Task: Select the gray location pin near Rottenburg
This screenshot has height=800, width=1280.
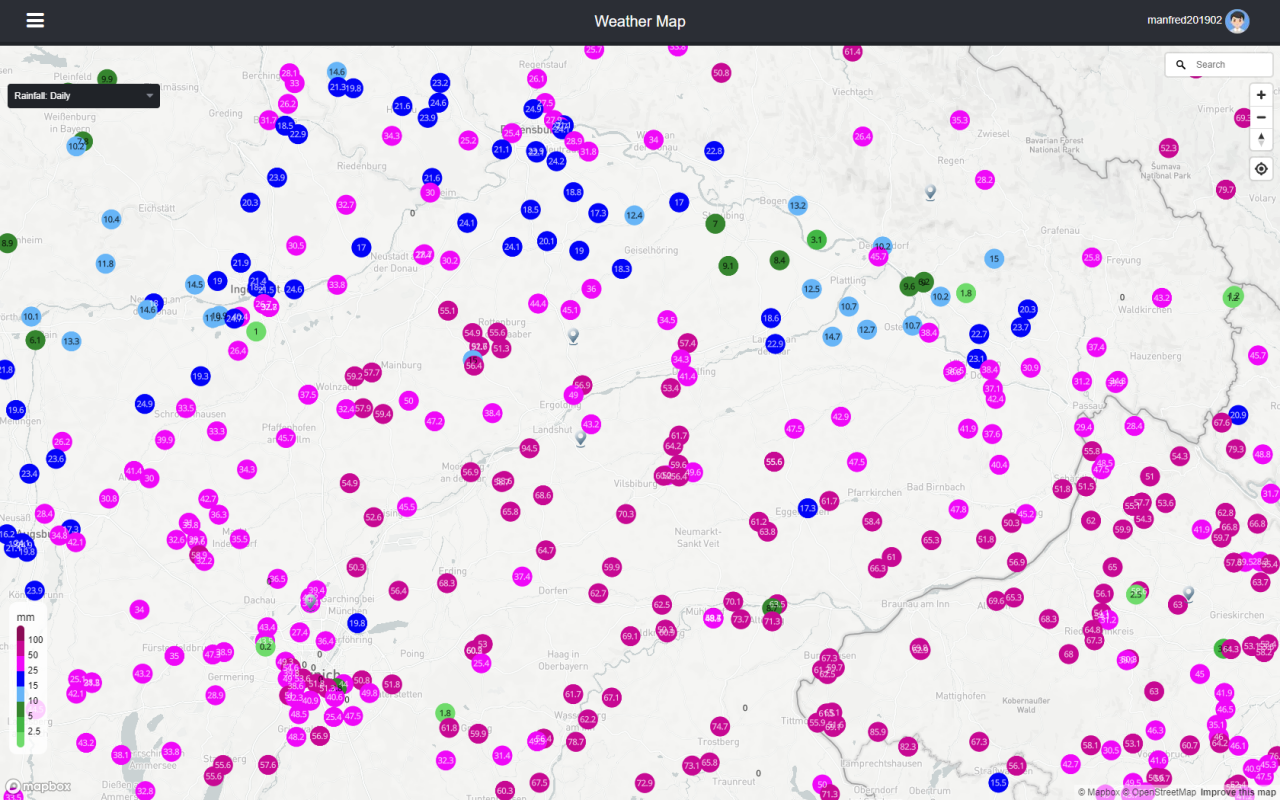Action: pos(573,335)
